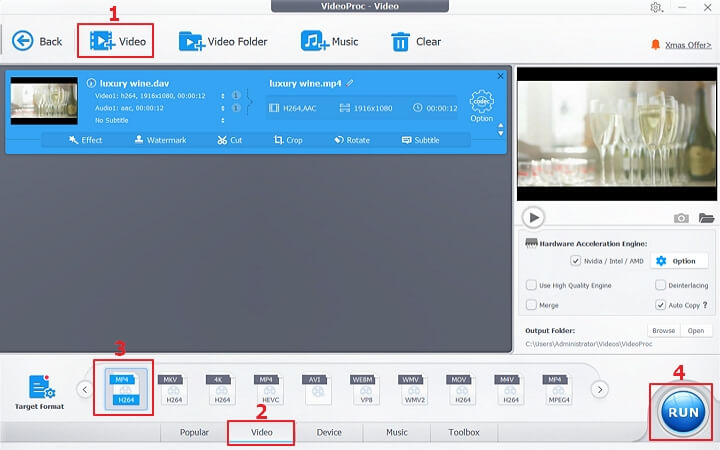Image resolution: width=720 pixels, height=450 pixels.
Task: Play the preview video
Action: click(x=533, y=217)
